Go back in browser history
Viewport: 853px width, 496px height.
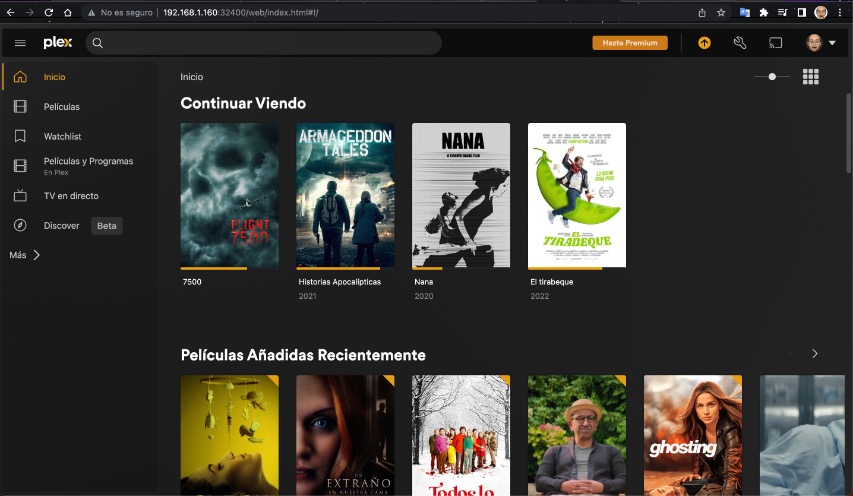10,12
